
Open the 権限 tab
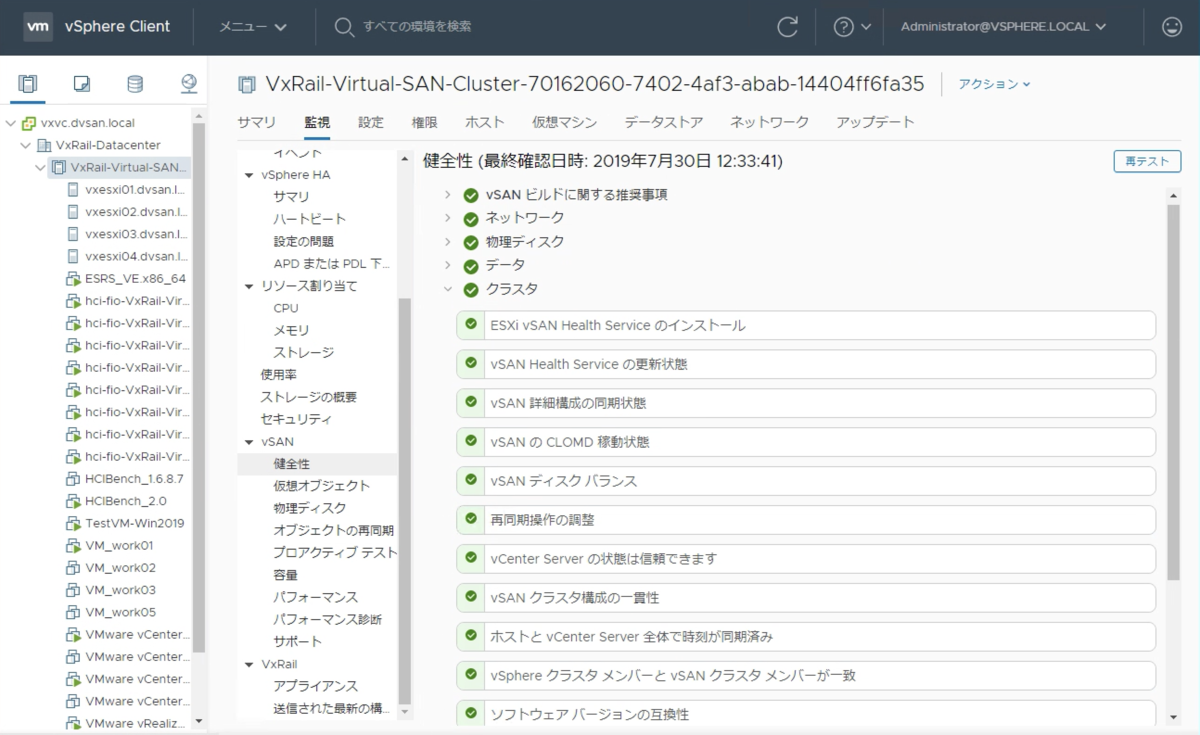pyautogui.click(x=424, y=122)
